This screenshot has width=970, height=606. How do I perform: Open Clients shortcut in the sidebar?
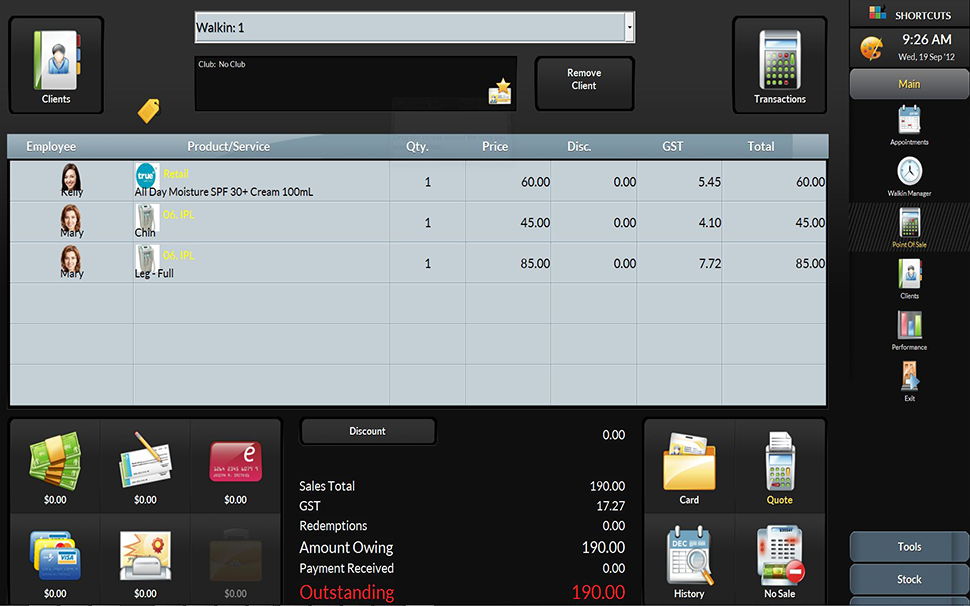909,279
